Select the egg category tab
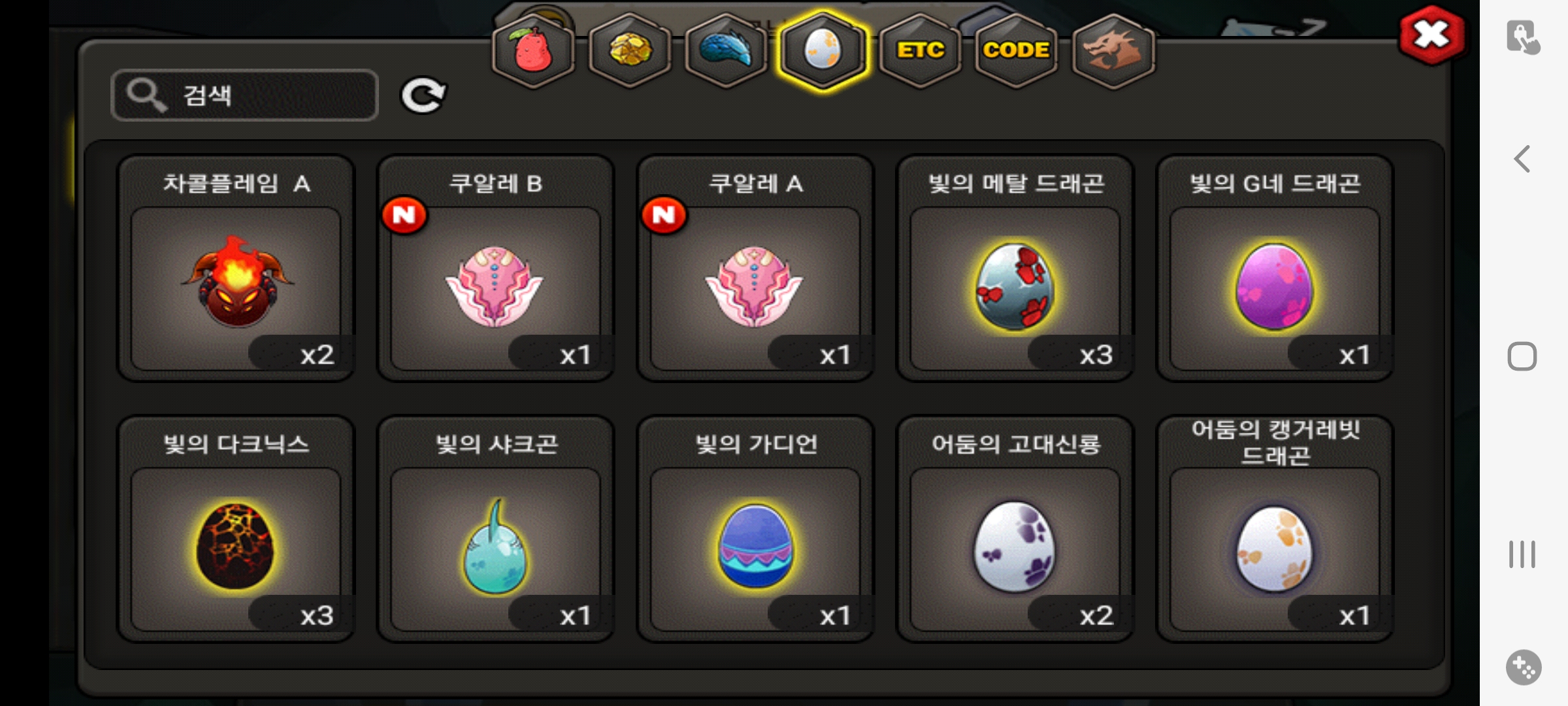 tap(823, 51)
